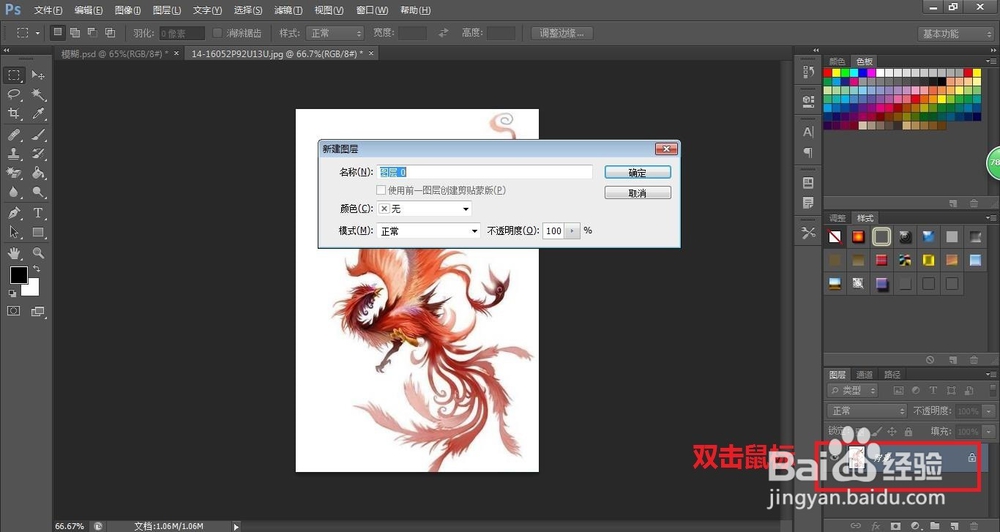Select the Hand tool
This screenshot has width=1000, height=532.
point(15,253)
